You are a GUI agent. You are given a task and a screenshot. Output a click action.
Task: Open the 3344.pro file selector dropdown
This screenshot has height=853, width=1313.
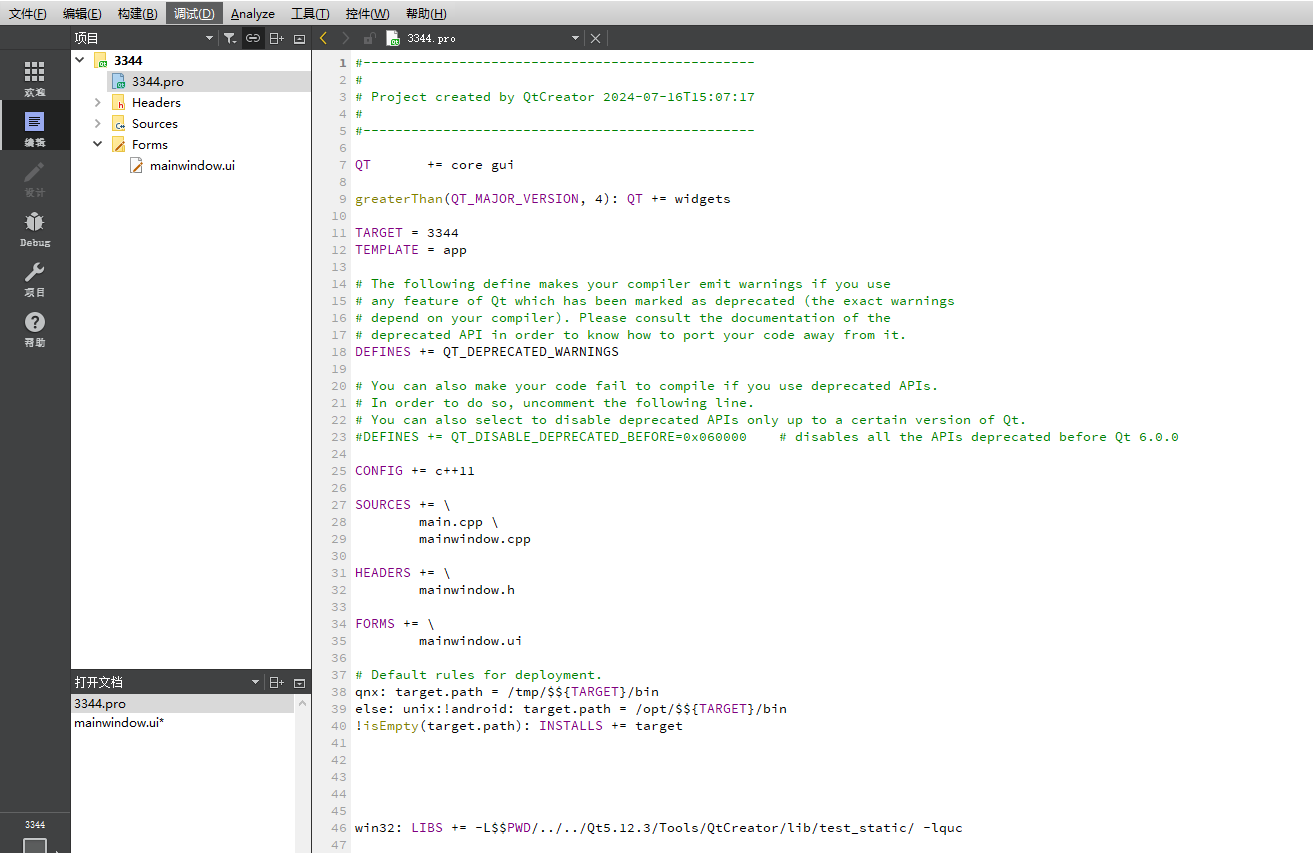[x=575, y=38]
